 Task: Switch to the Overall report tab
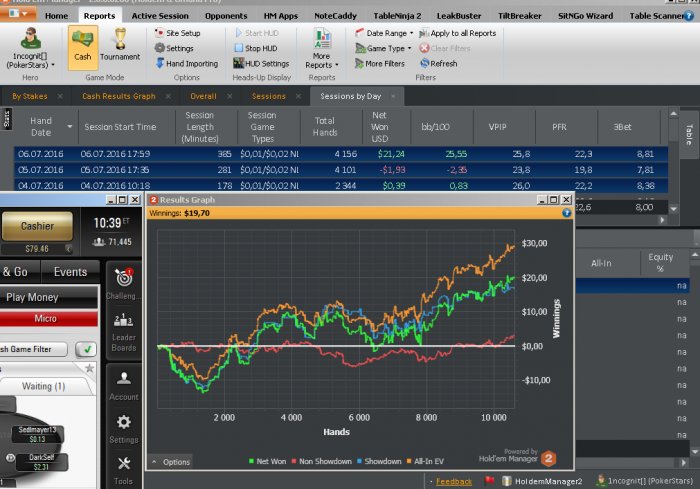[203, 96]
